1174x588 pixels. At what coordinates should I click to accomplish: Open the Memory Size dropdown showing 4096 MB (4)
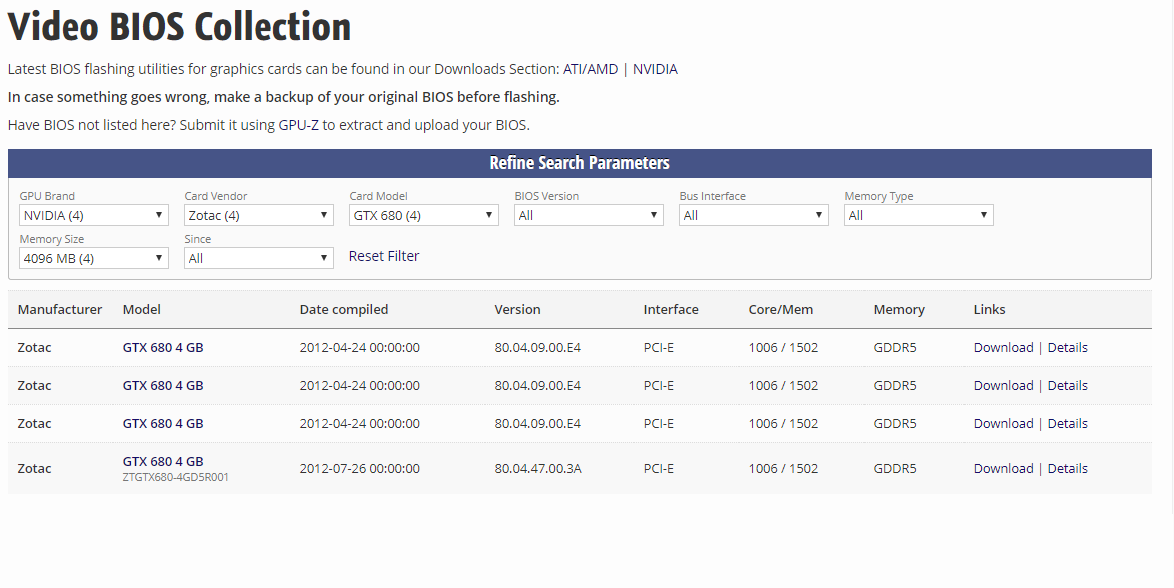[x=94, y=258]
